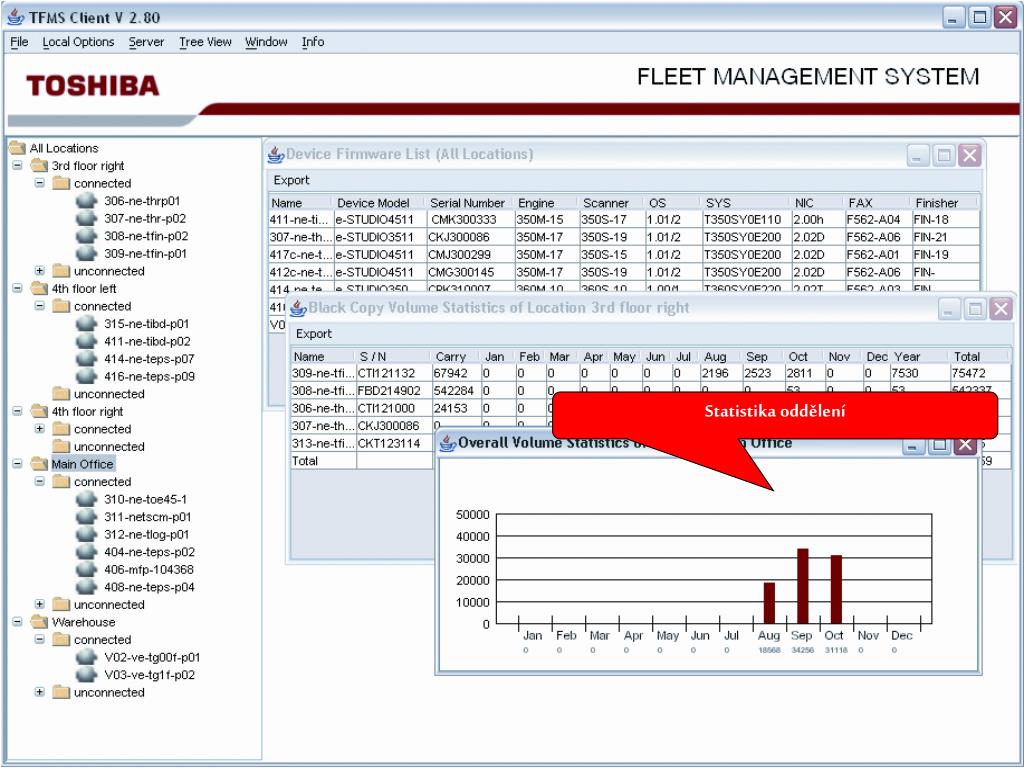
Task: Open the Server menu
Action: pos(146,42)
